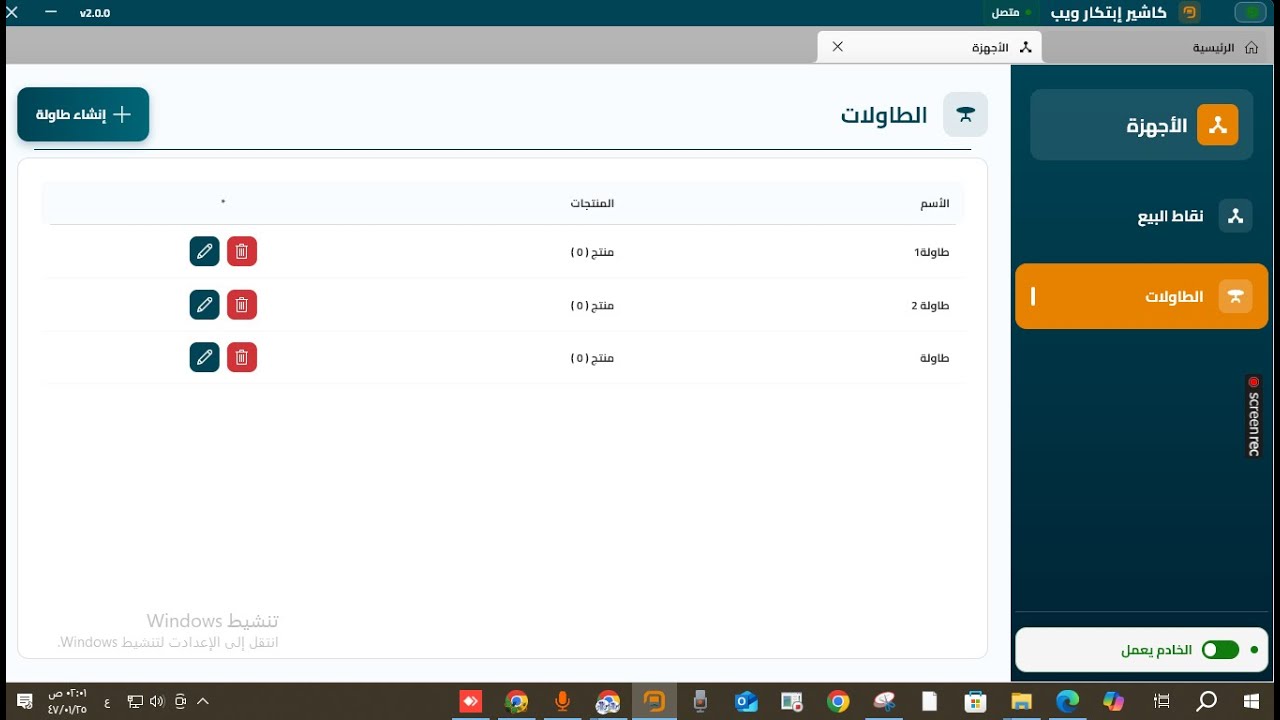Click the الأجهزة sidebar header card
Image resolution: width=1280 pixels, height=720 pixels.
click(x=1141, y=125)
